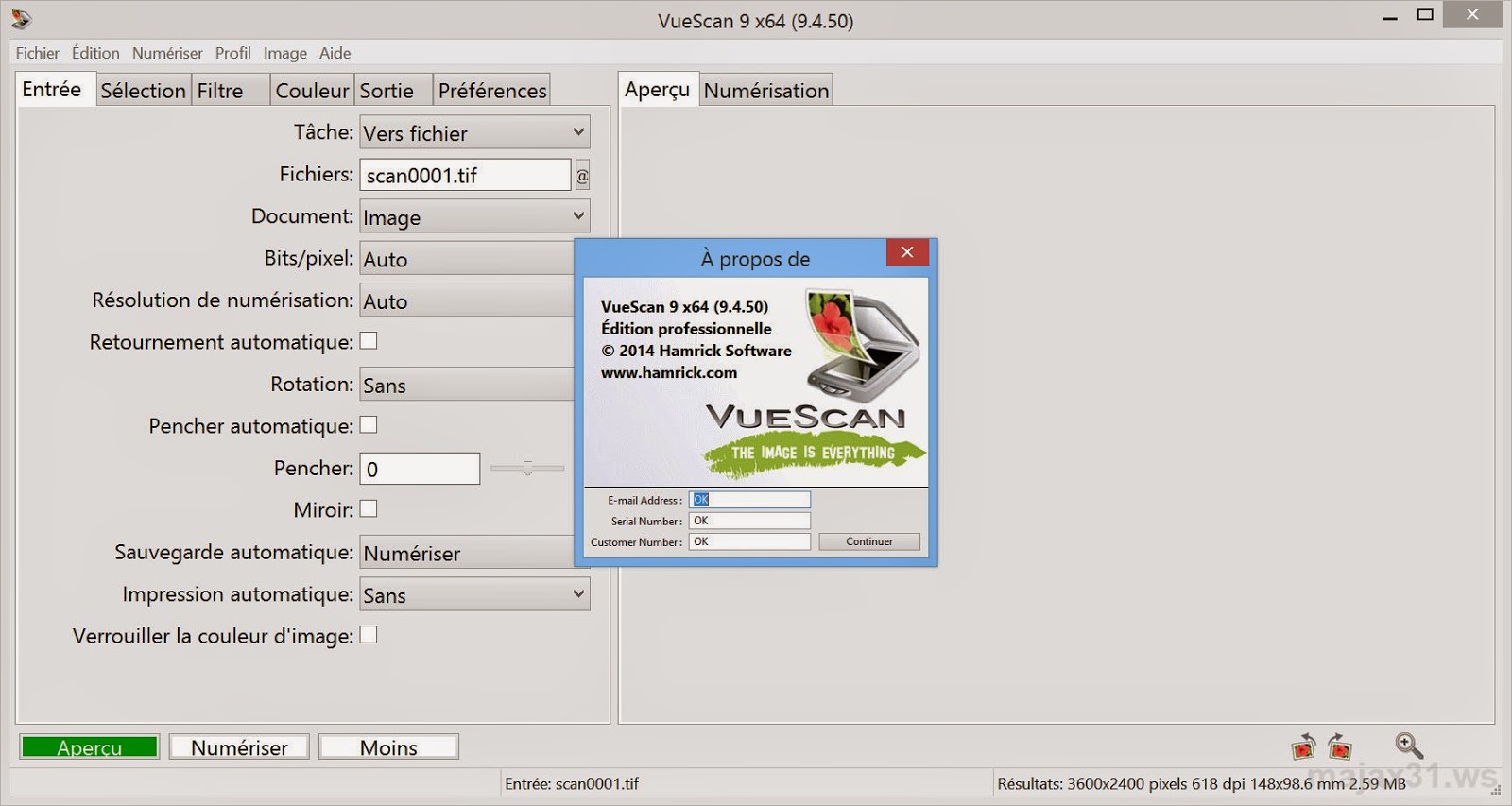Open the Édition menu
This screenshot has width=1512, height=806.
click(x=95, y=53)
